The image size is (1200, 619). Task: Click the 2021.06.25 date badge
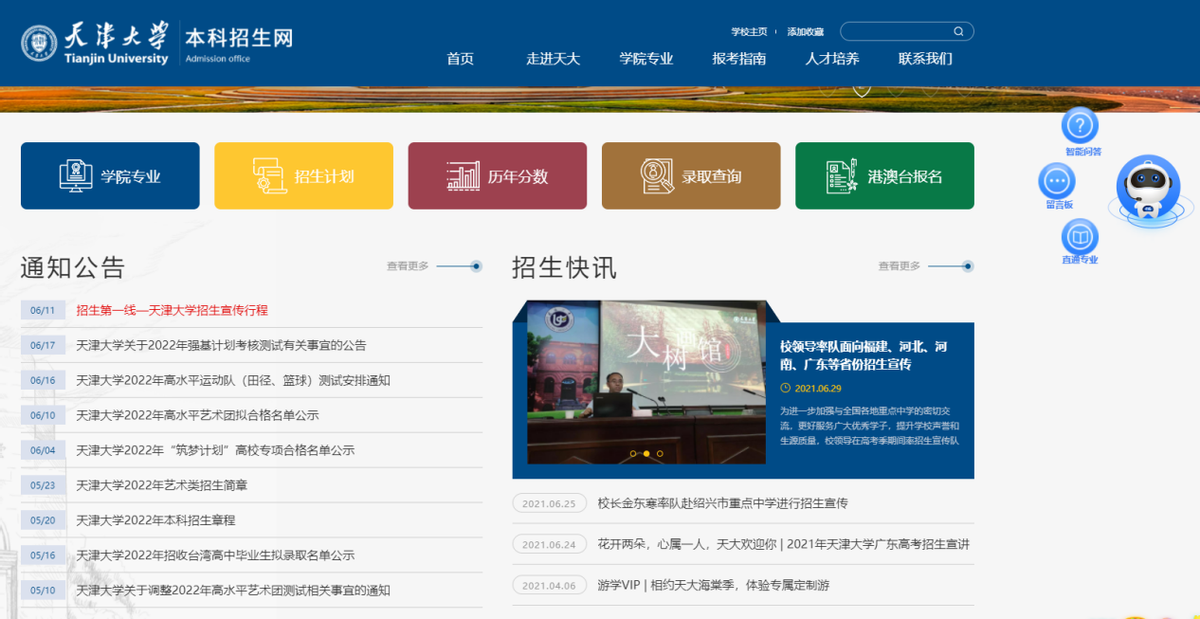(x=549, y=503)
